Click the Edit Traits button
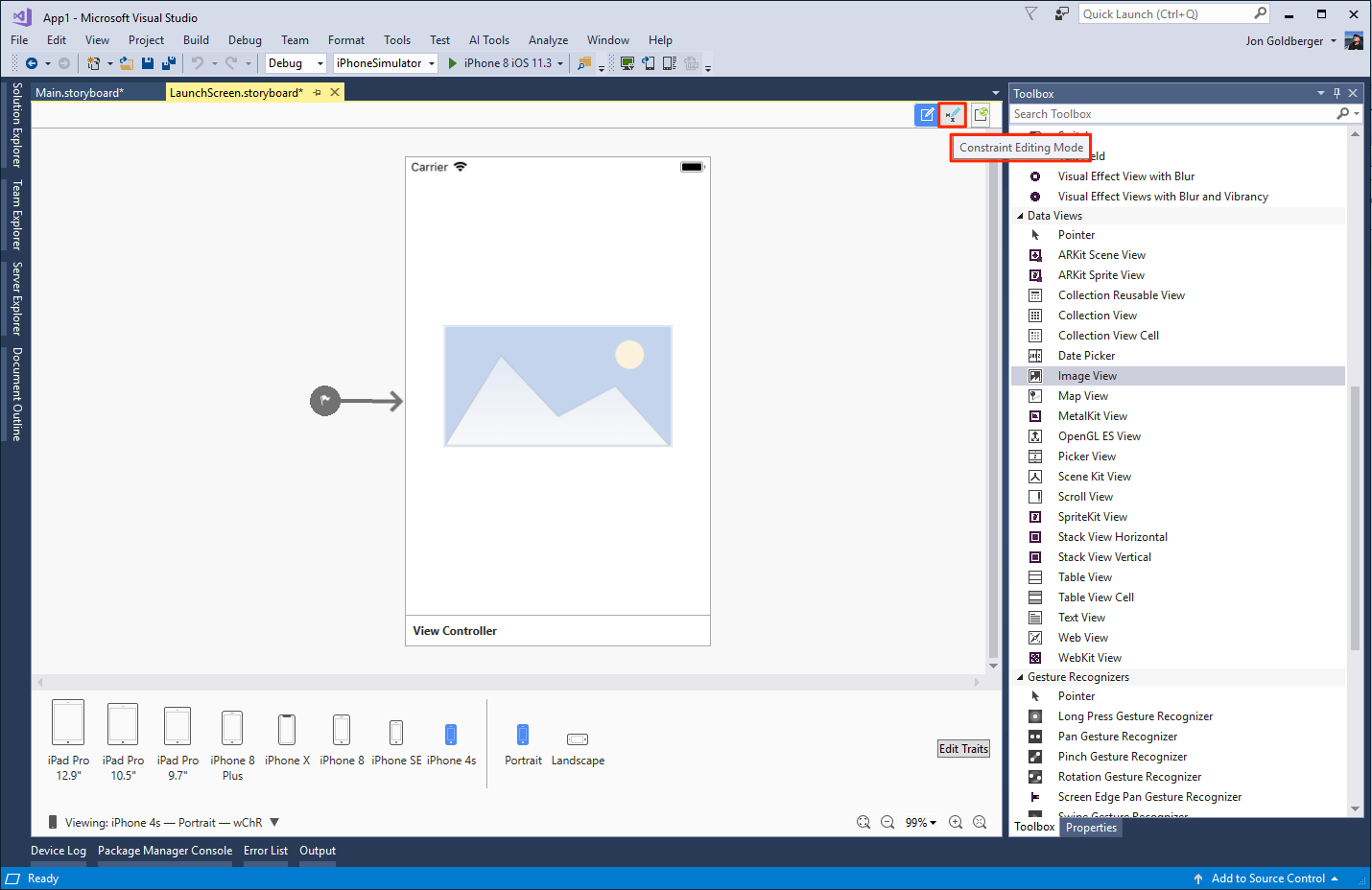 [963, 749]
